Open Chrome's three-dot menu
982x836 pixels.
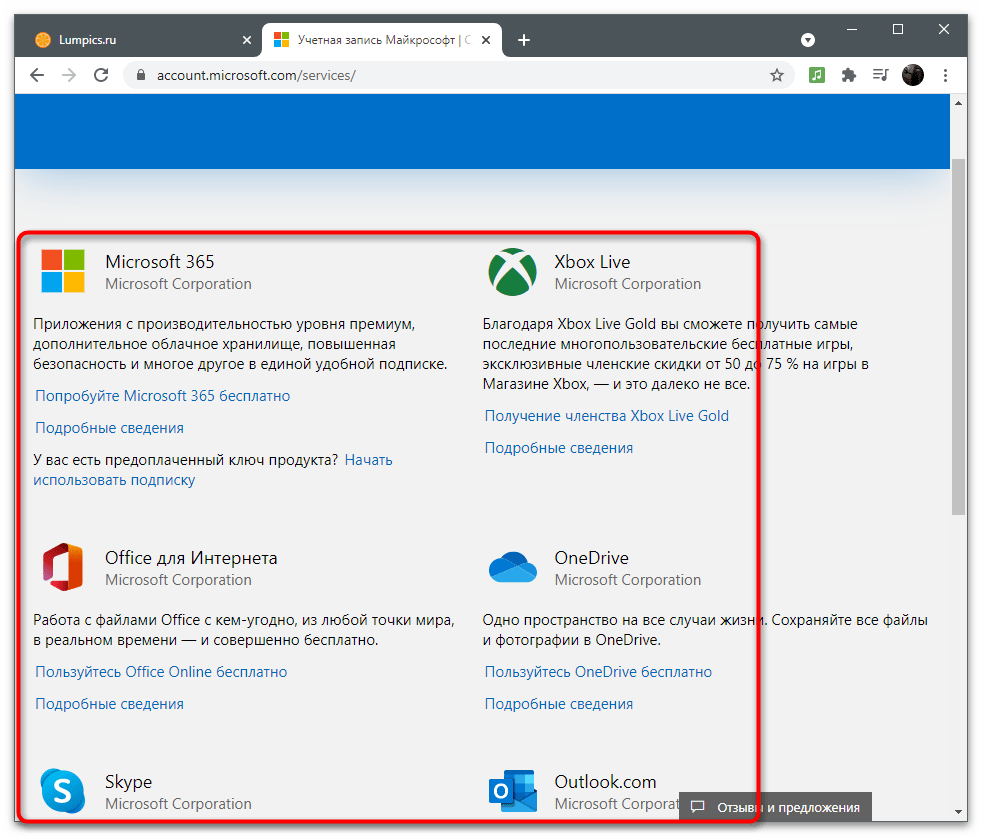tap(945, 76)
